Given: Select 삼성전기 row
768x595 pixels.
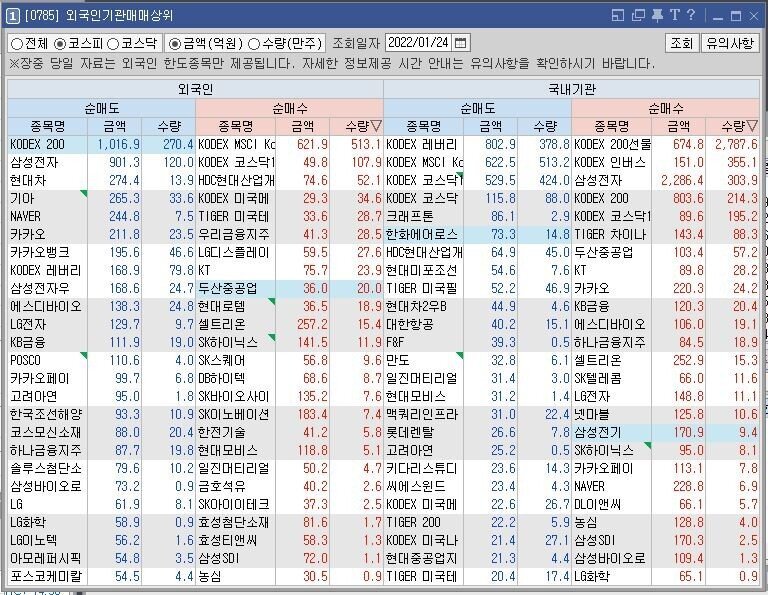Looking at the screenshot, I should tap(666, 432).
